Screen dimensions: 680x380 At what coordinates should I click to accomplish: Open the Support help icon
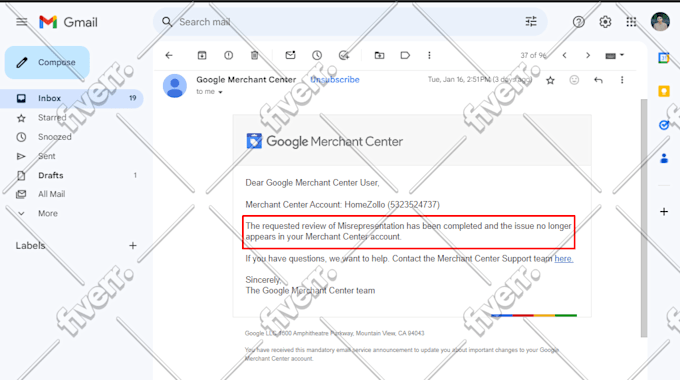pos(579,22)
